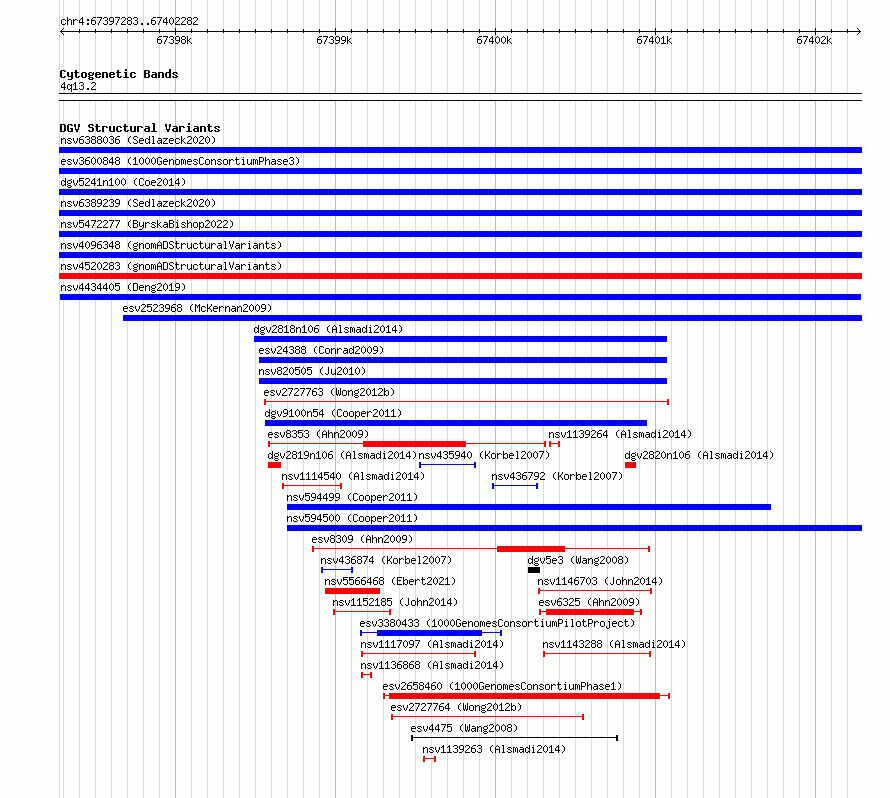
Task: Click esv8353 (Ahn2009) label
Action: tap(318, 434)
